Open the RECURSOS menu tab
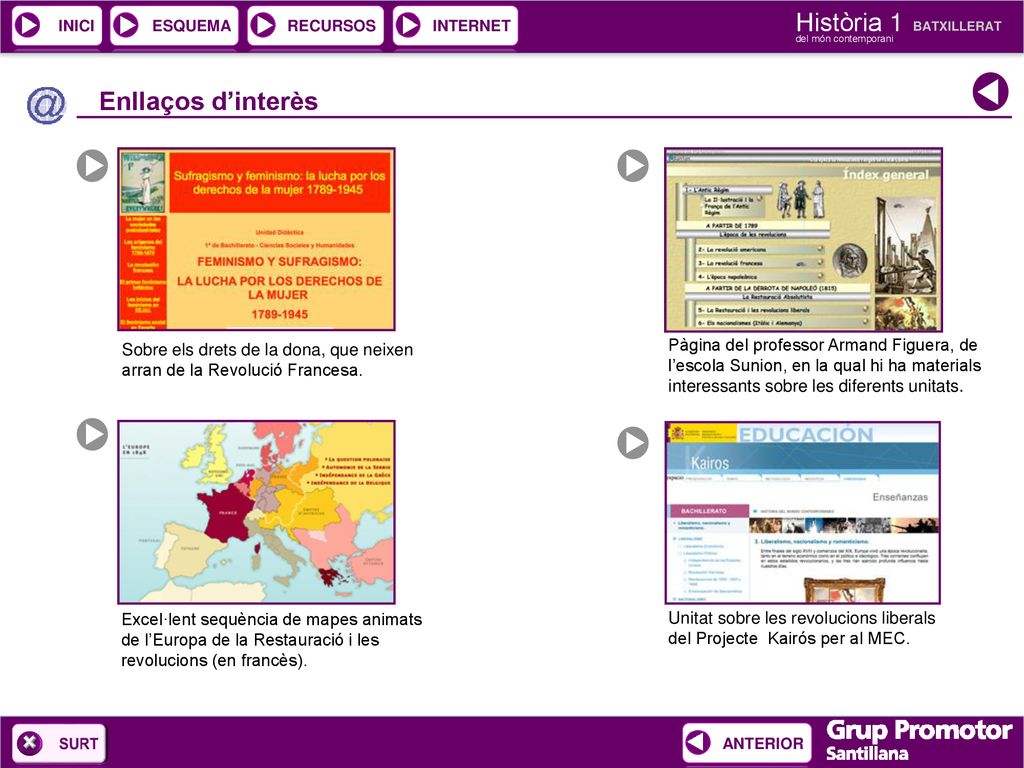 coord(315,25)
